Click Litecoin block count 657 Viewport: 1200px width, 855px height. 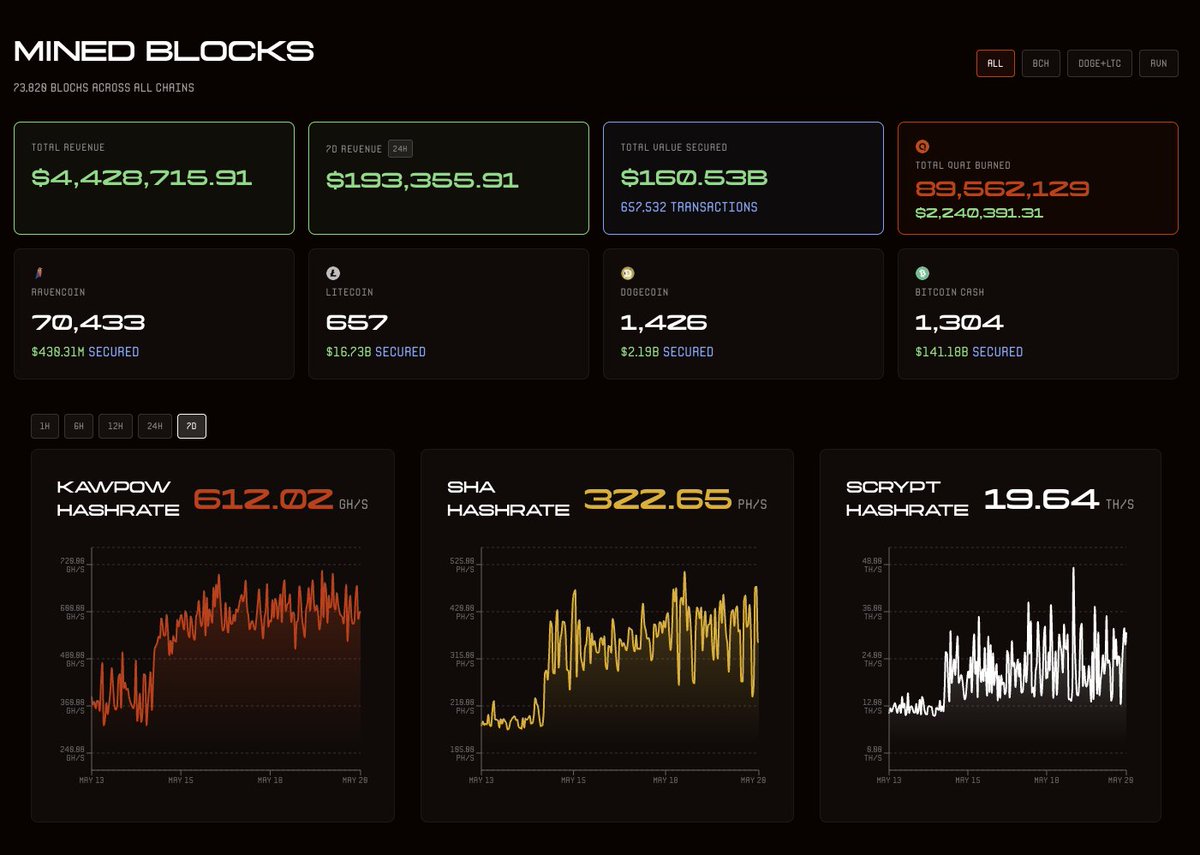pyautogui.click(x=357, y=323)
